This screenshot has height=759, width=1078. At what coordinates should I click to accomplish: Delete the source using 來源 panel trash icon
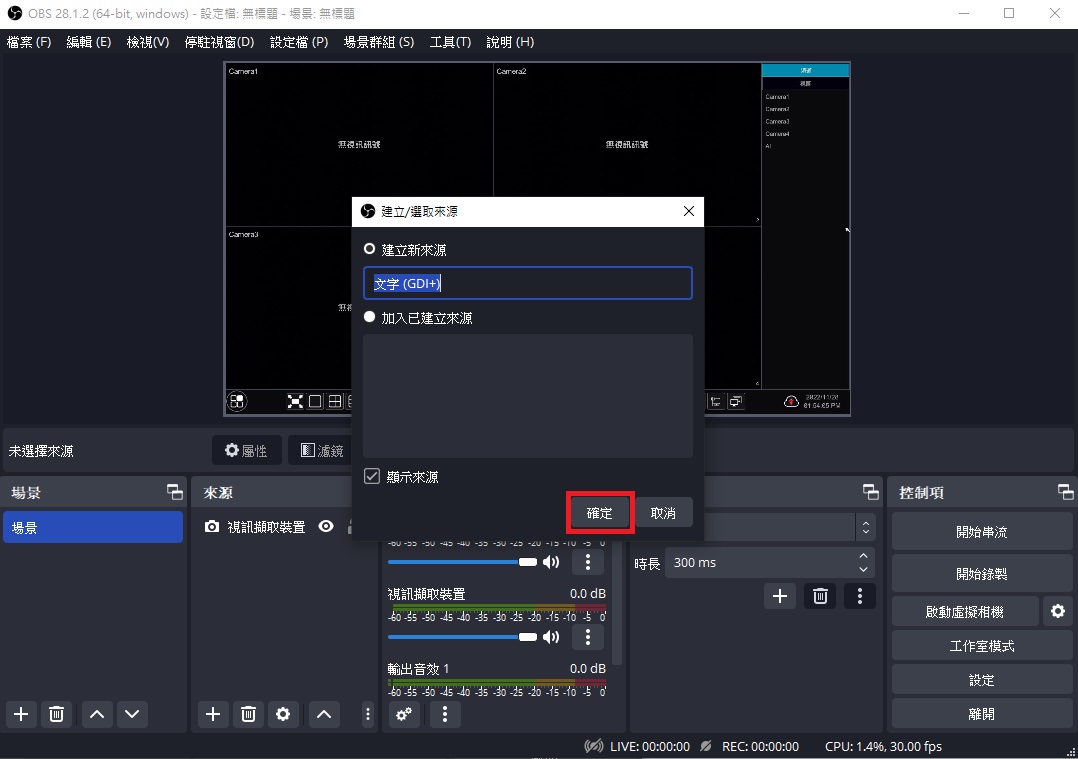[248, 714]
